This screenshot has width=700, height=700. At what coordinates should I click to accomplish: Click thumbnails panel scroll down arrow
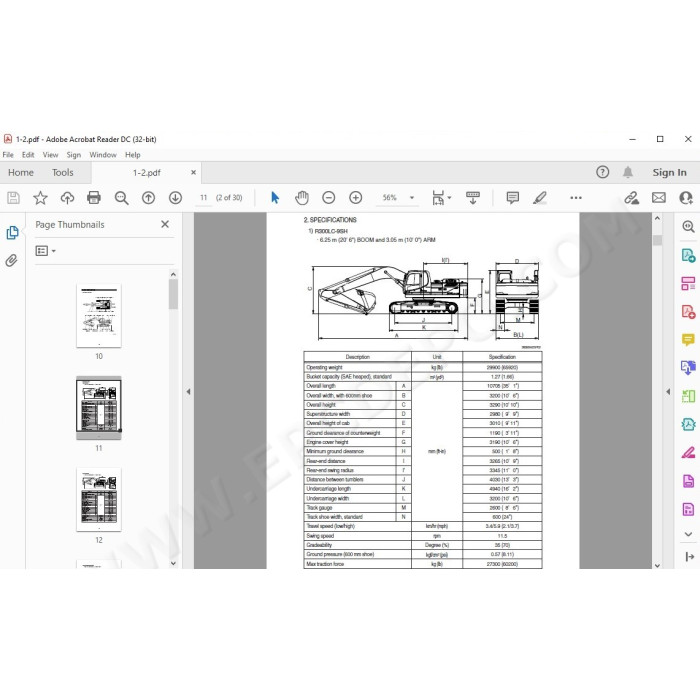pos(173,563)
